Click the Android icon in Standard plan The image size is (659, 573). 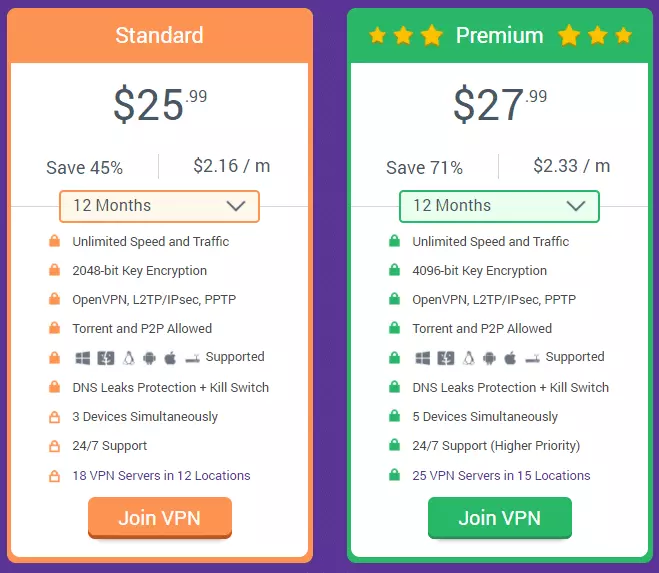[x=150, y=358]
